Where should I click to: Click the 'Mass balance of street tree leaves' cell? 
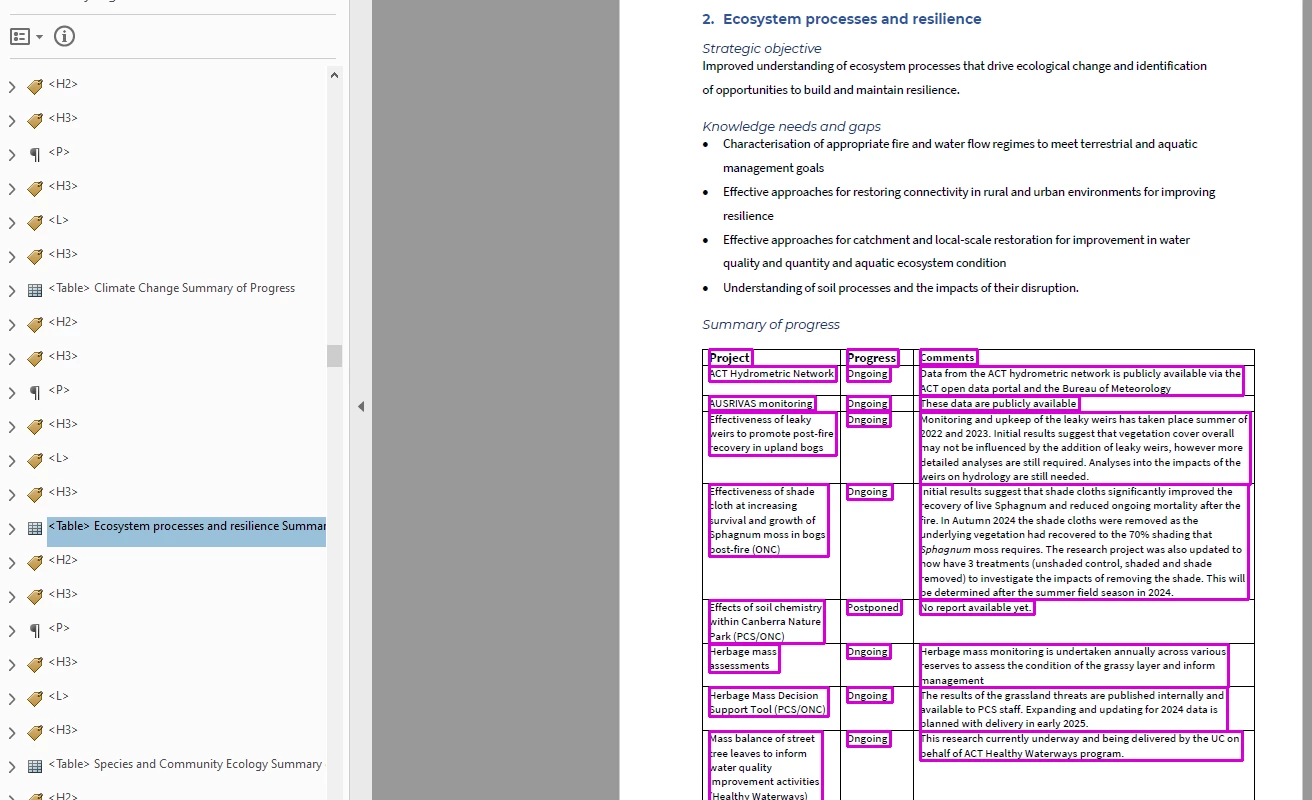[765, 767]
